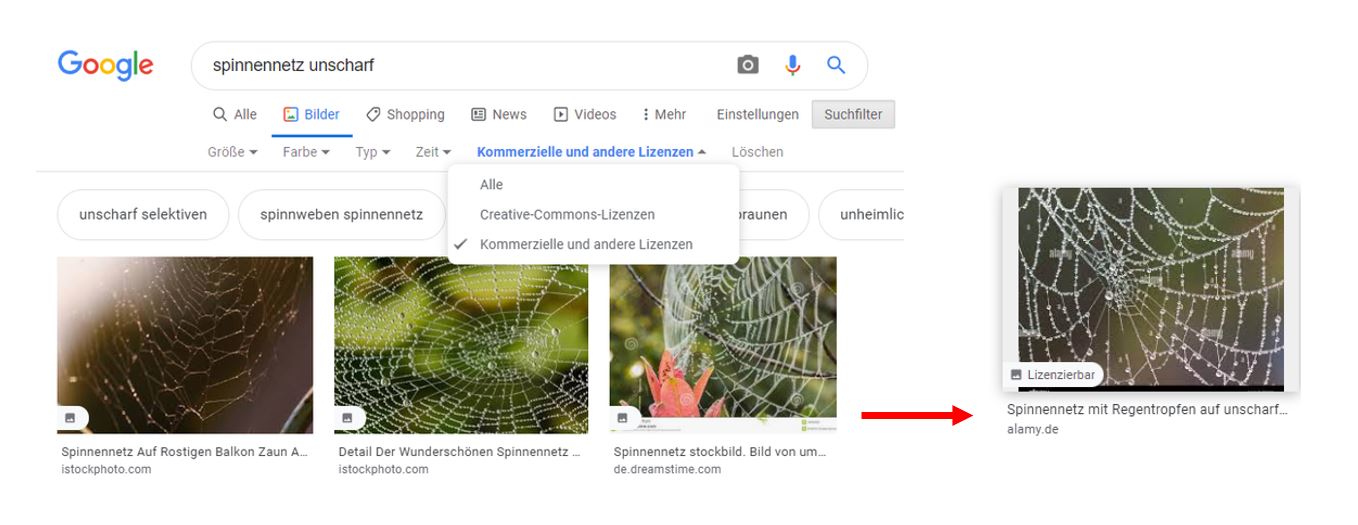Click the de.dreamstime.com source text
Screen dimensions: 1358x525
click(x=667, y=469)
